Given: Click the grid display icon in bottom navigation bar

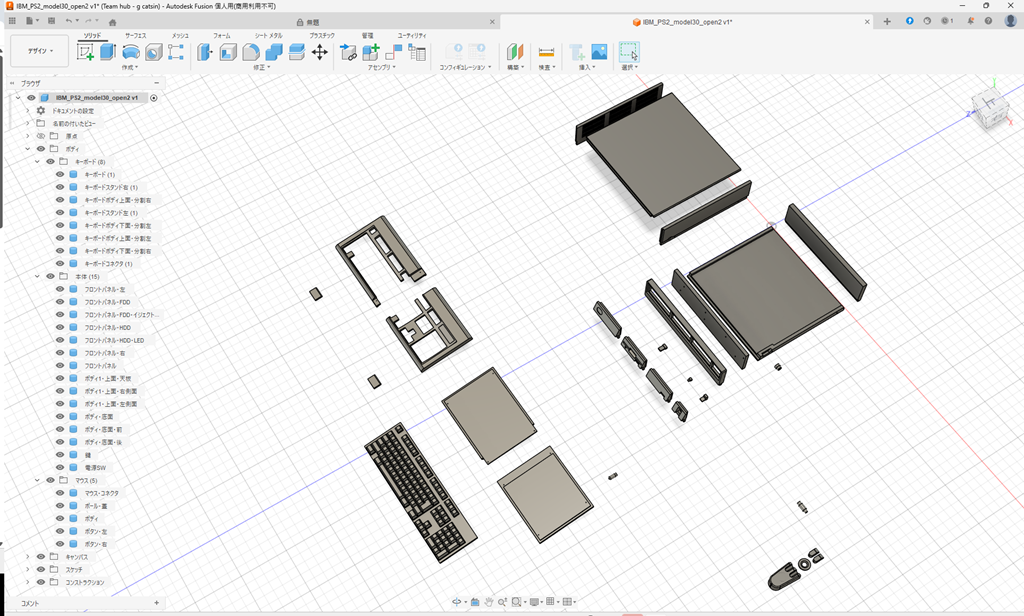Looking at the screenshot, I should tap(549, 602).
